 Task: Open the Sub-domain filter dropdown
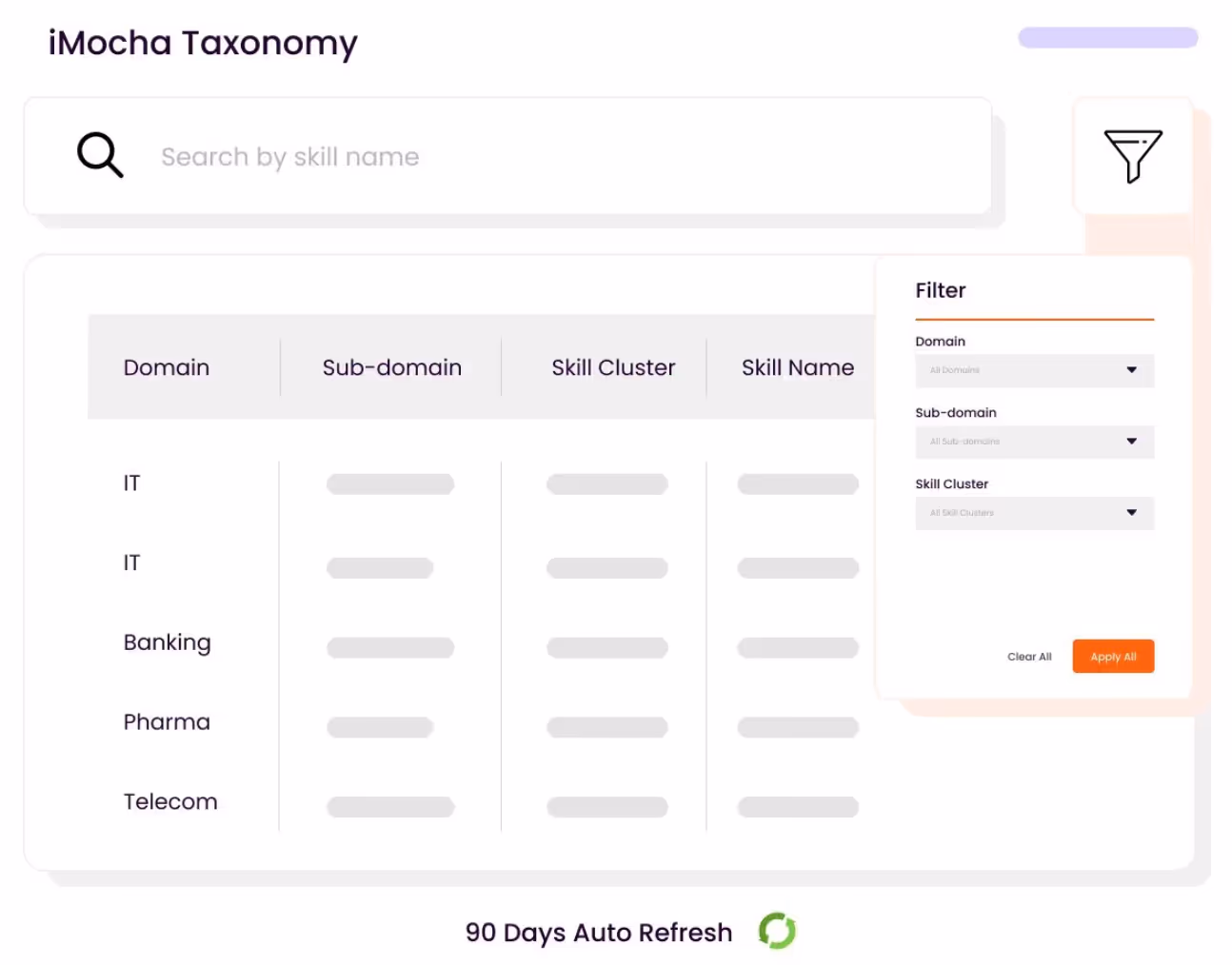click(x=1035, y=442)
